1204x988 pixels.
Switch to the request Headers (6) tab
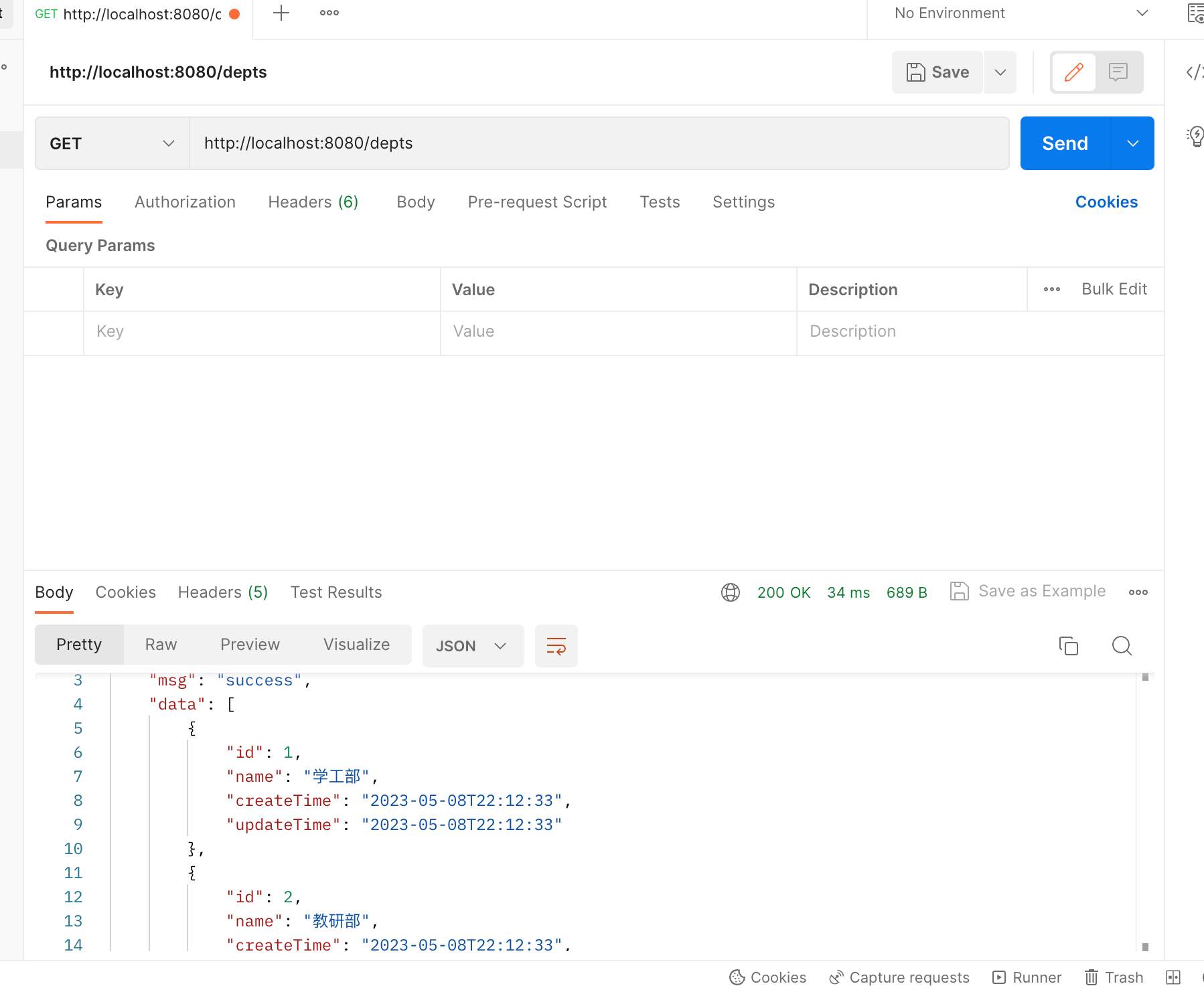pos(313,202)
